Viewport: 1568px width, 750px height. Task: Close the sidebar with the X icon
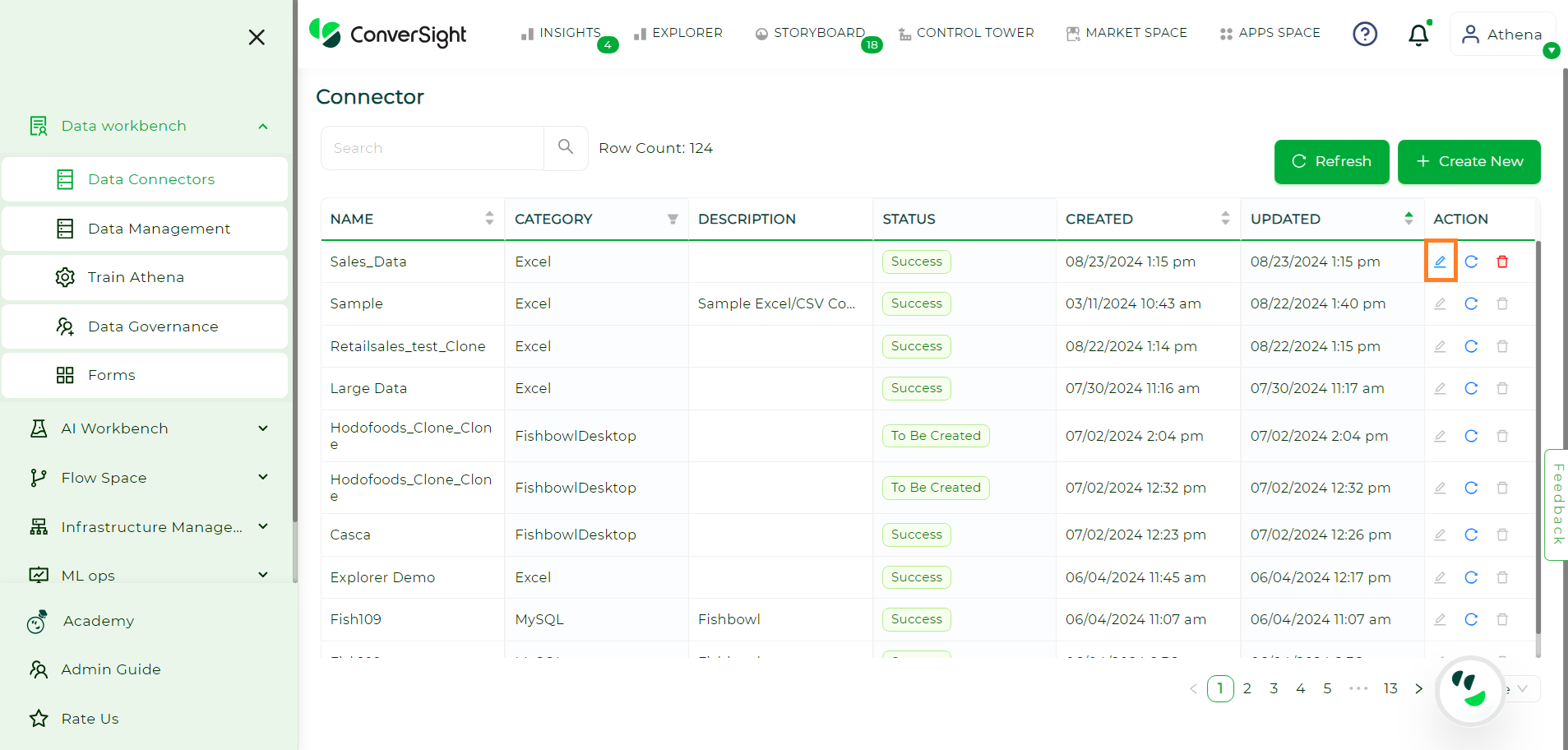[257, 37]
